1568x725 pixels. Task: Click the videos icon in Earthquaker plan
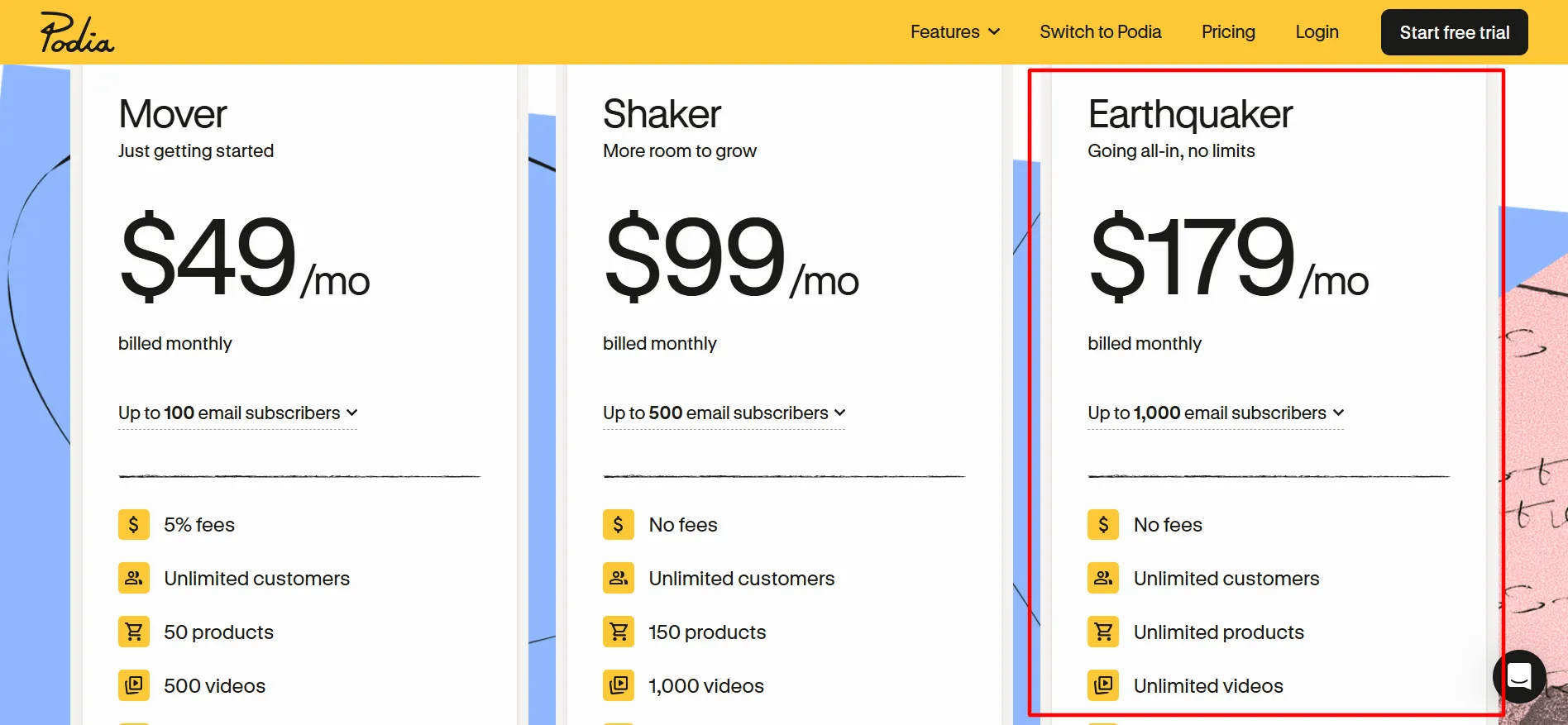(1103, 685)
